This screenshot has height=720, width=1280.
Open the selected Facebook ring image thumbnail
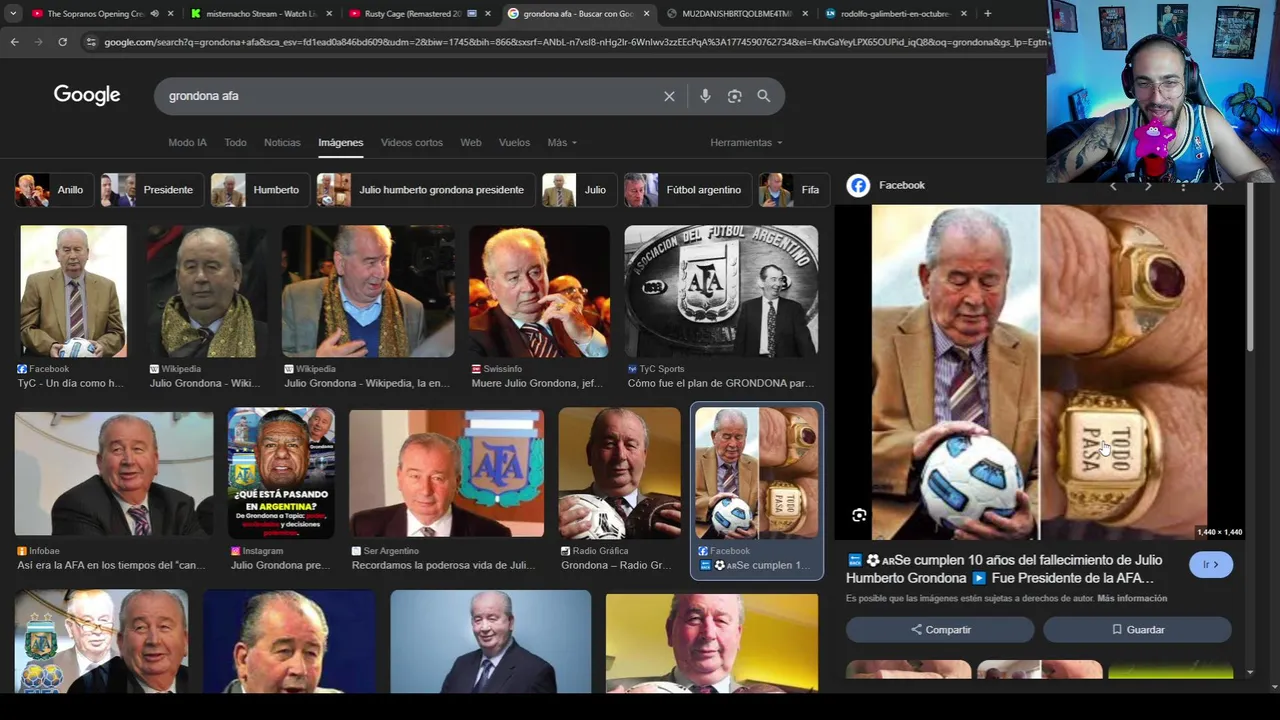click(757, 474)
